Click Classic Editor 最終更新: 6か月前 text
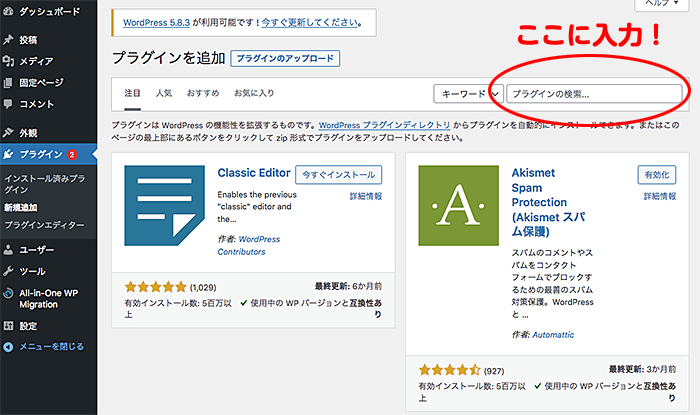This screenshot has width=700, height=415. pyautogui.click(x=348, y=286)
